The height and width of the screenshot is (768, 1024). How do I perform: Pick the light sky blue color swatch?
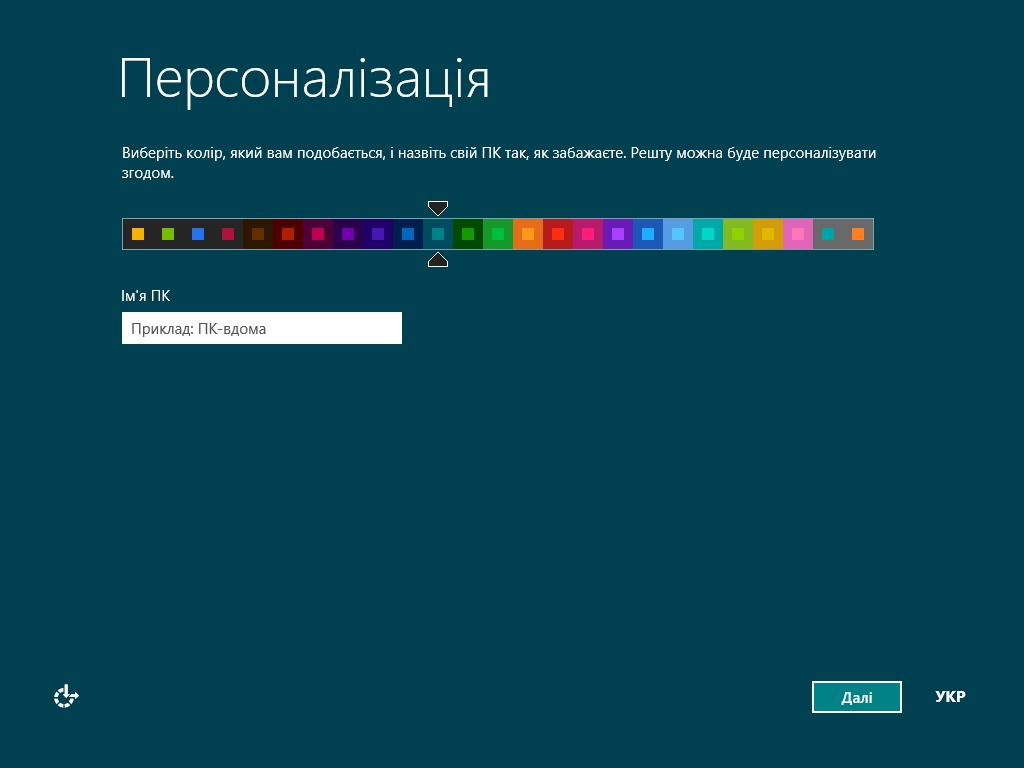[x=678, y=234]
